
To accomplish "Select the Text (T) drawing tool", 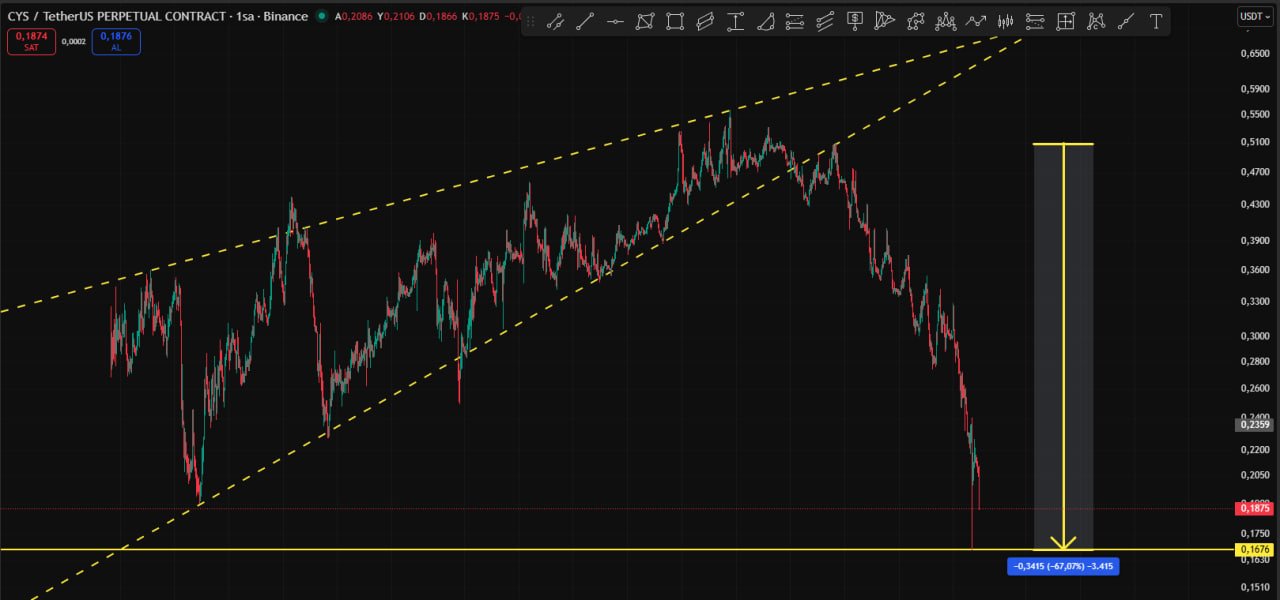I will (x=1155, y=21).
